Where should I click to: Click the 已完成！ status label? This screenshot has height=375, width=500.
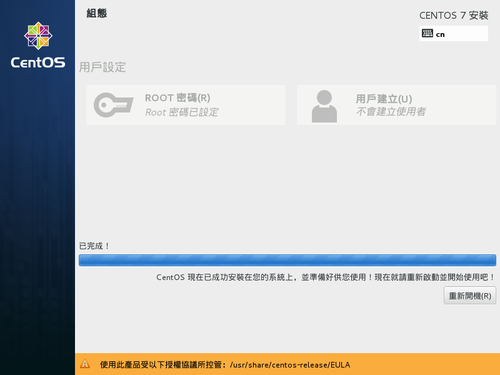click(x=94, y=246)
